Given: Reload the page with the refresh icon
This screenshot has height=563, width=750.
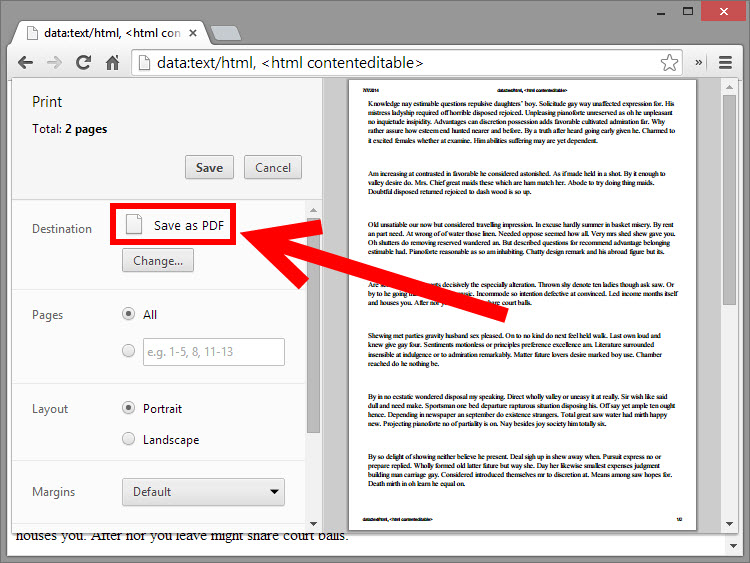Looking at the screenshot, I should 83,62.
